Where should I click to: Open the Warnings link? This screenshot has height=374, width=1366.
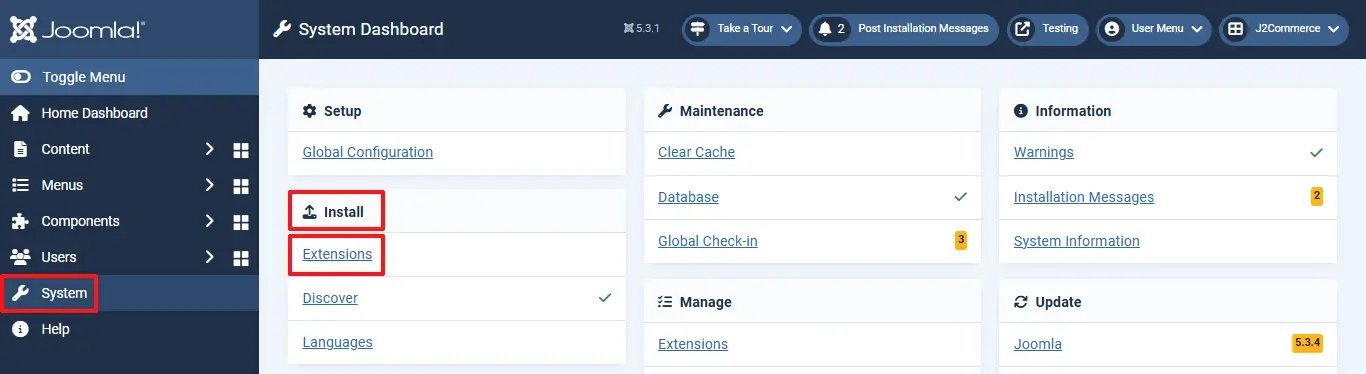(1044, 153)
